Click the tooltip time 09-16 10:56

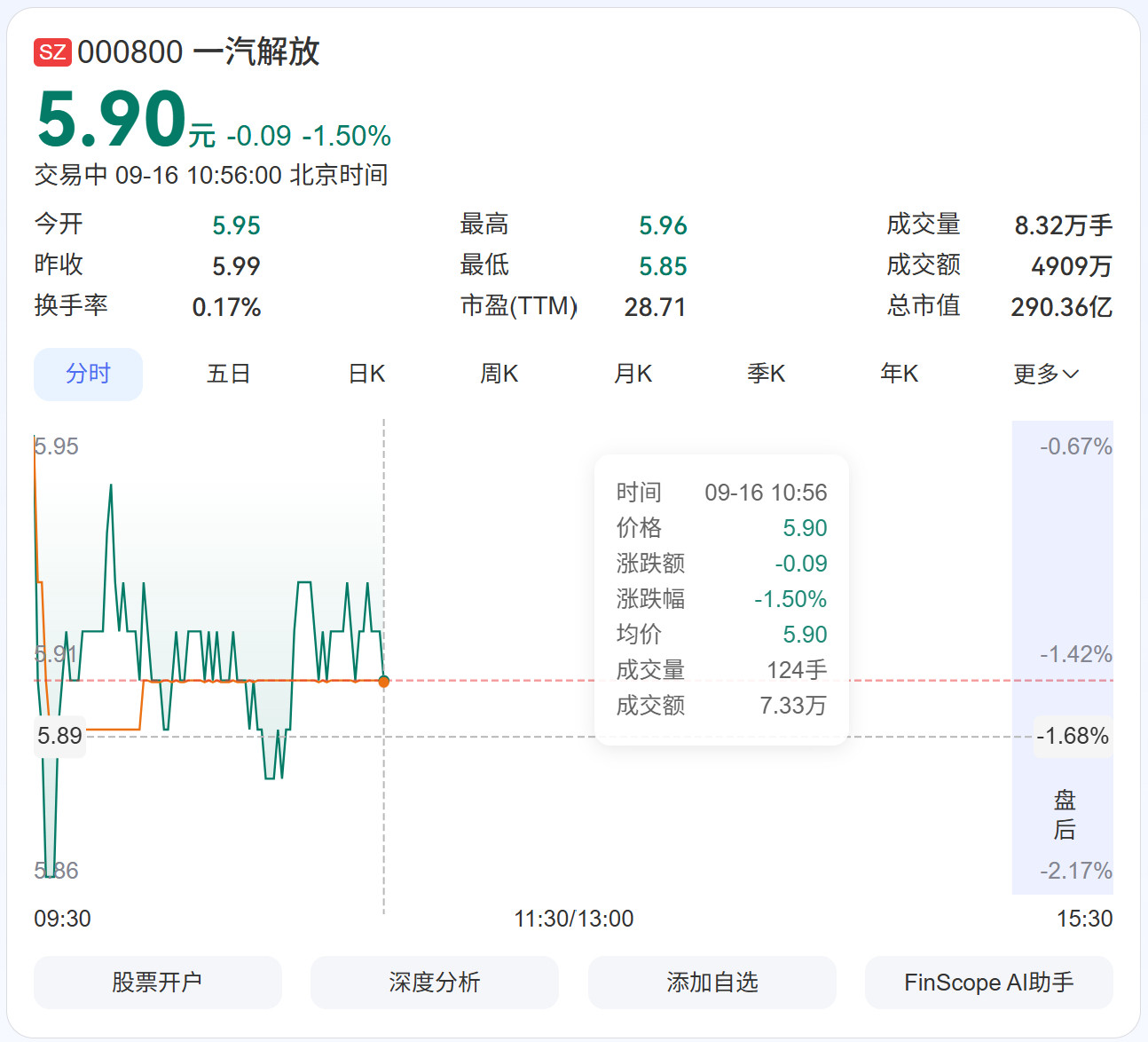click(766, 493)
